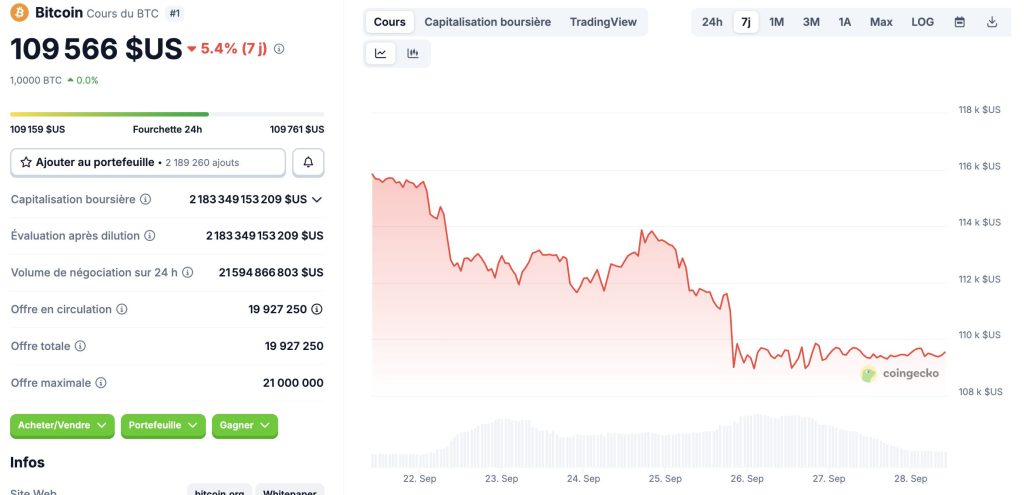Switch to line chart view icon

coord(381,54)
